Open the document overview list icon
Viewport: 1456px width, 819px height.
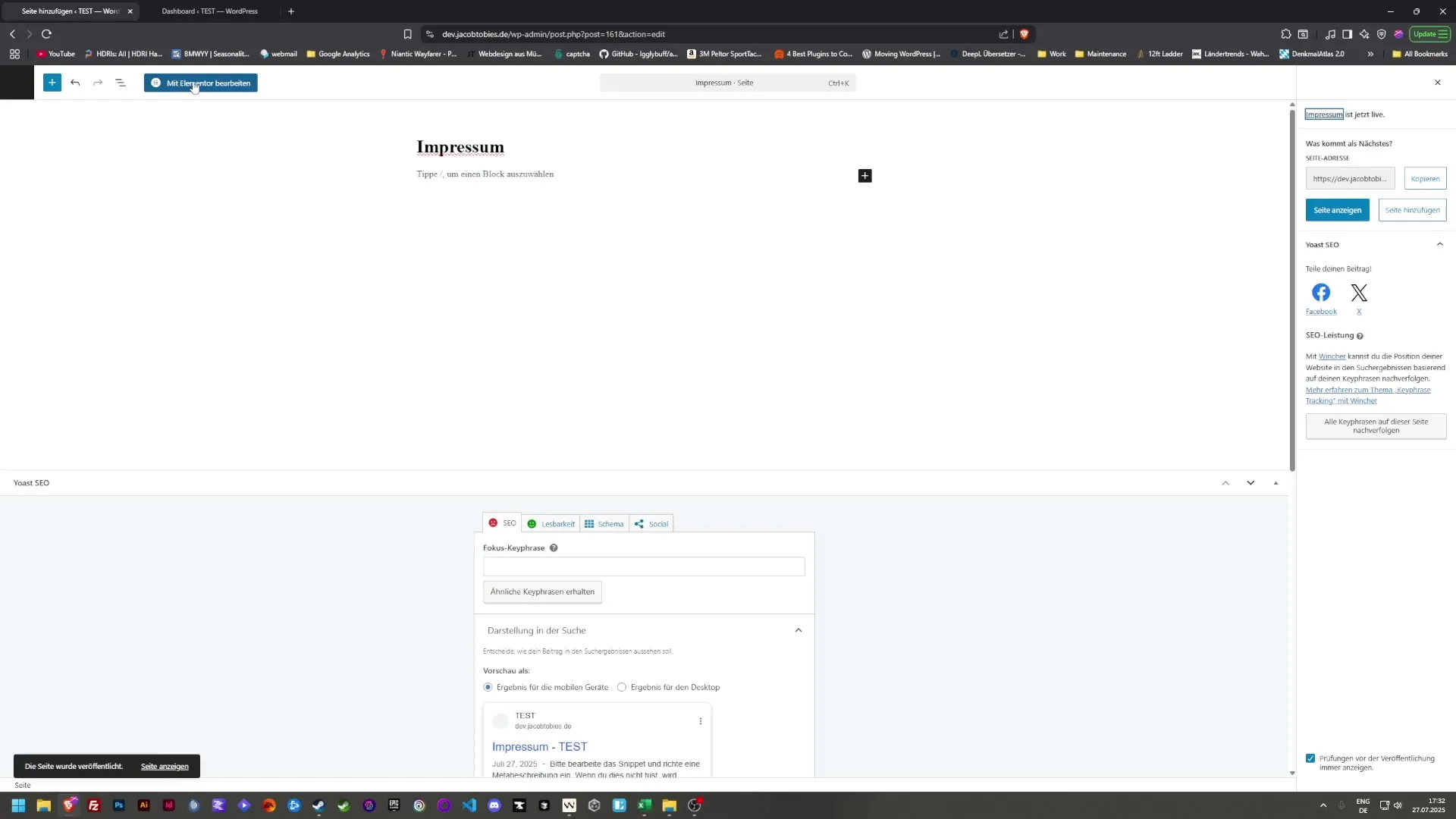[121, 83]
